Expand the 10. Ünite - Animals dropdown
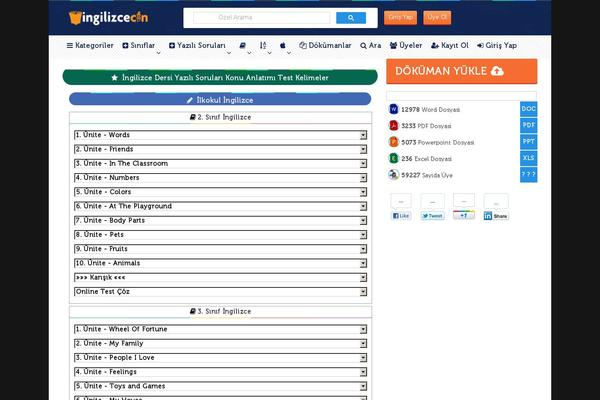Screen dimensions: 600x400 [x=220, y=263]
